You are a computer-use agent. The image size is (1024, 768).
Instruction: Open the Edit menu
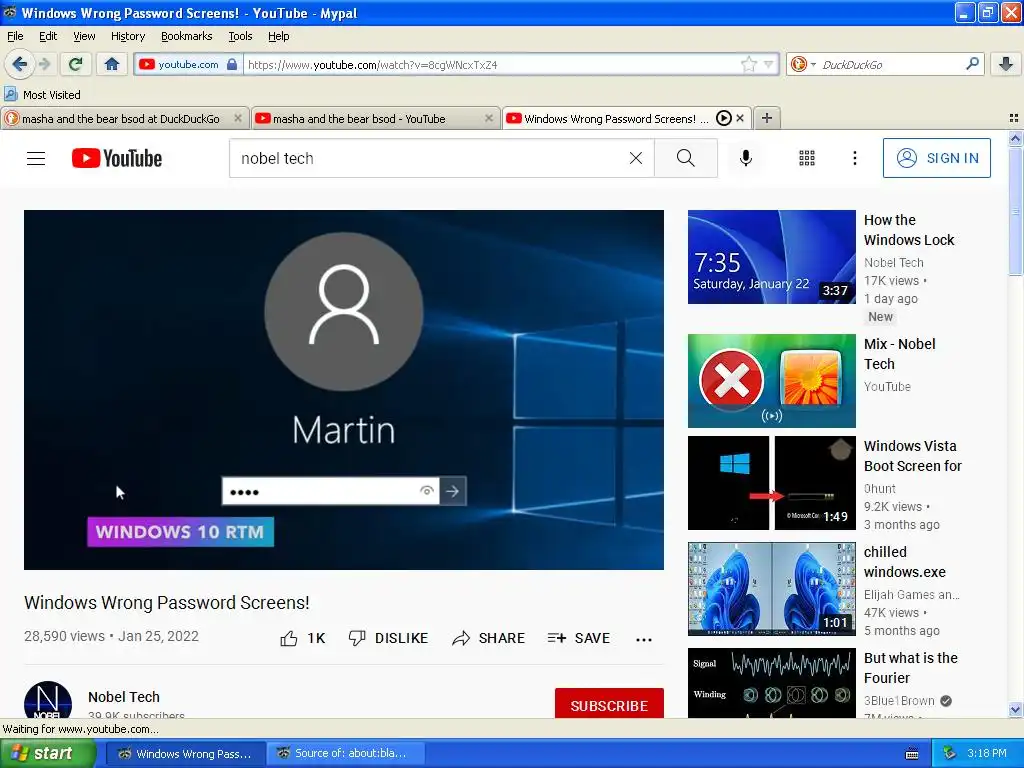tap(48, 36)
